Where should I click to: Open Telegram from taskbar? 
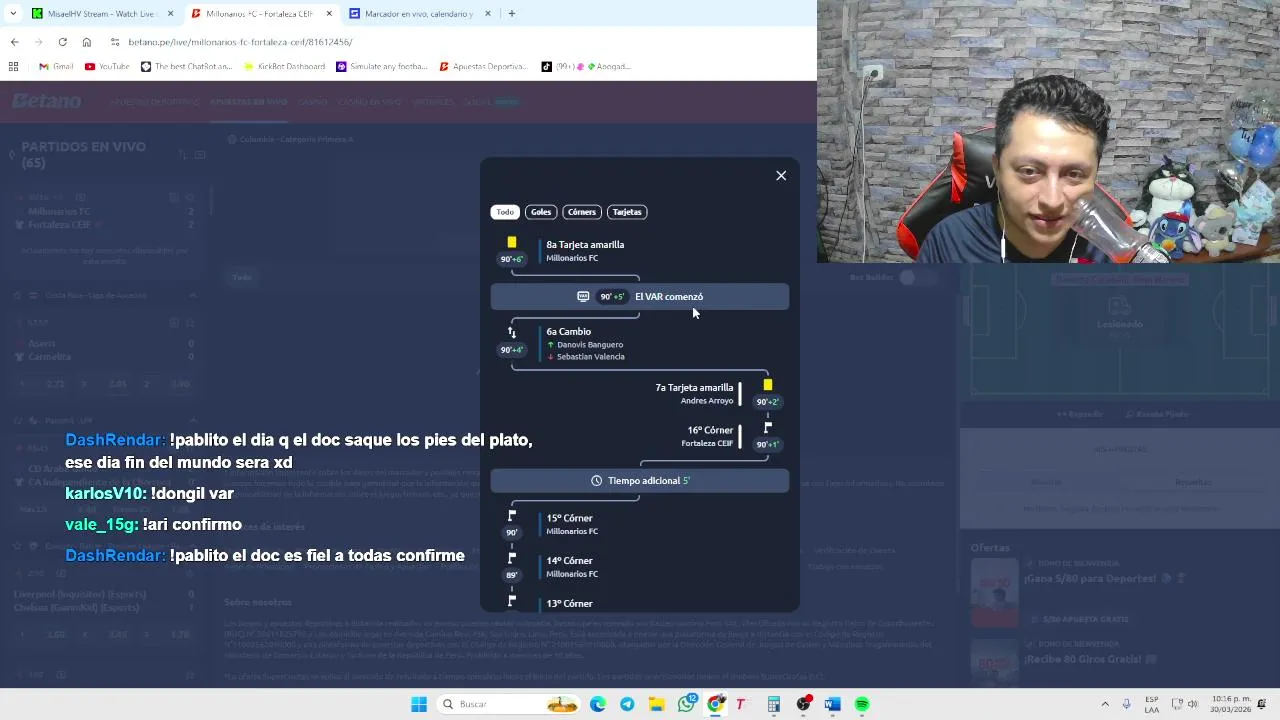627,704
